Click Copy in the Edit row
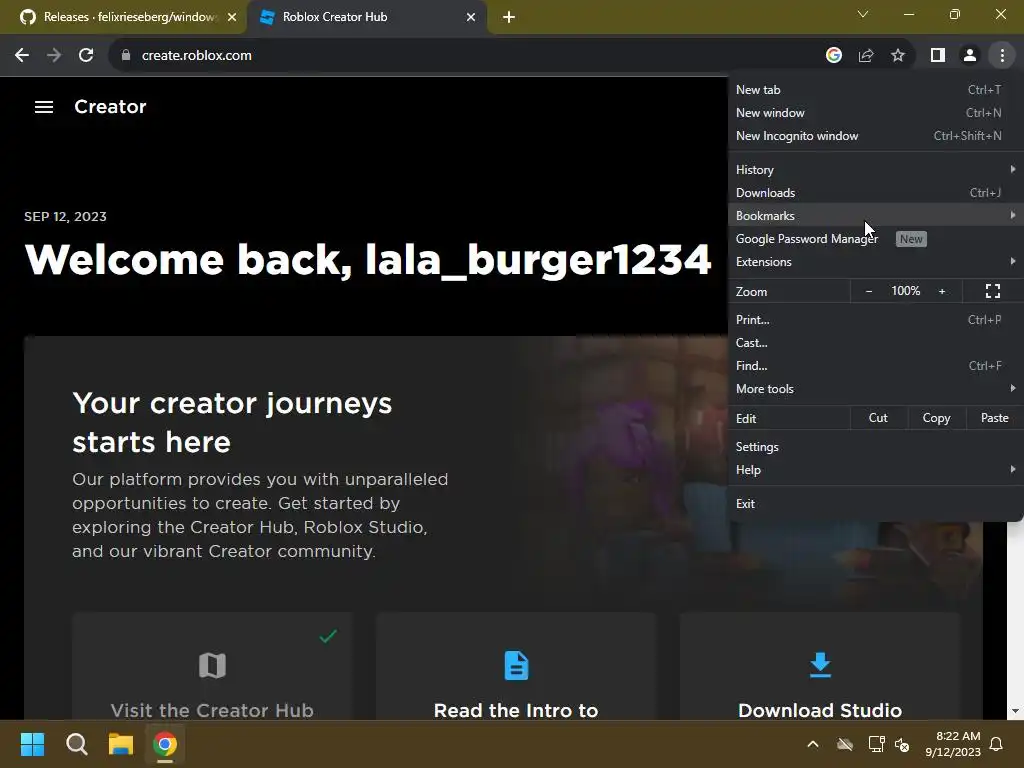 [936, 418]
